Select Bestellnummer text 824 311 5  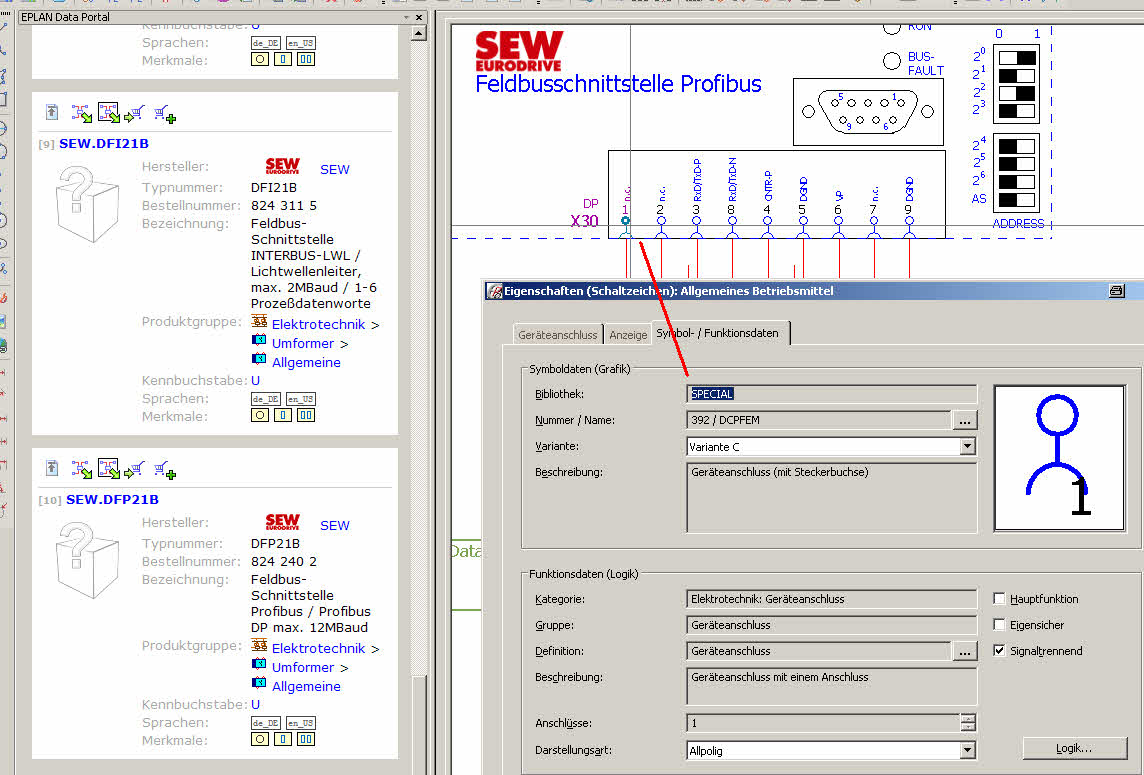coord(284,206)
